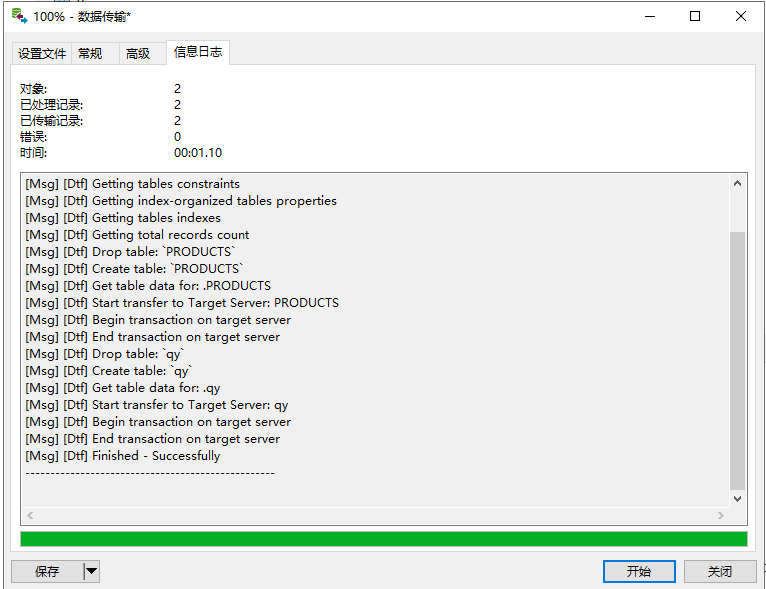Click the 时间 value 00:01.10
The width and height of the screenshot is (766, 589).
click(x=198, y=153)
